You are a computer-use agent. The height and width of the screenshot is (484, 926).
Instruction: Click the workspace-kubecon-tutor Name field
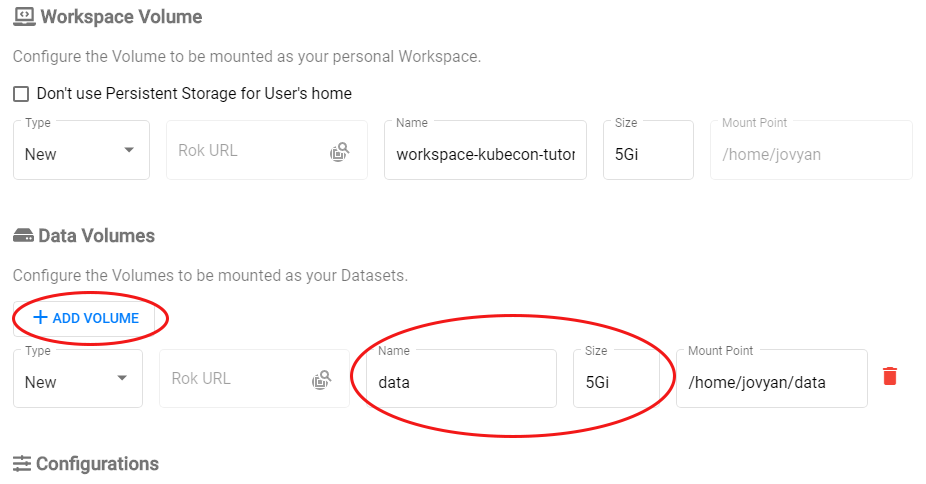click(485, 154)
